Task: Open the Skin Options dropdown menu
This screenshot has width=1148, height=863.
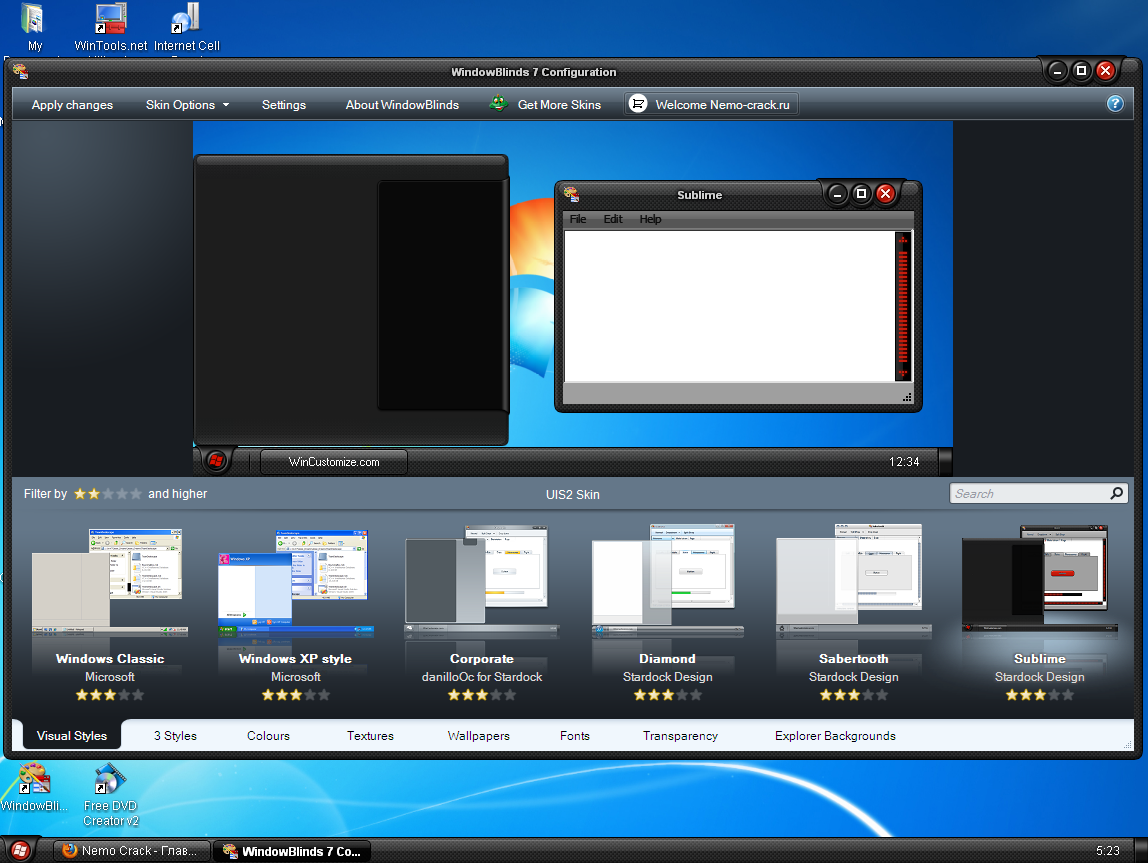Action: pyautogui.click(x=187, y=105)
